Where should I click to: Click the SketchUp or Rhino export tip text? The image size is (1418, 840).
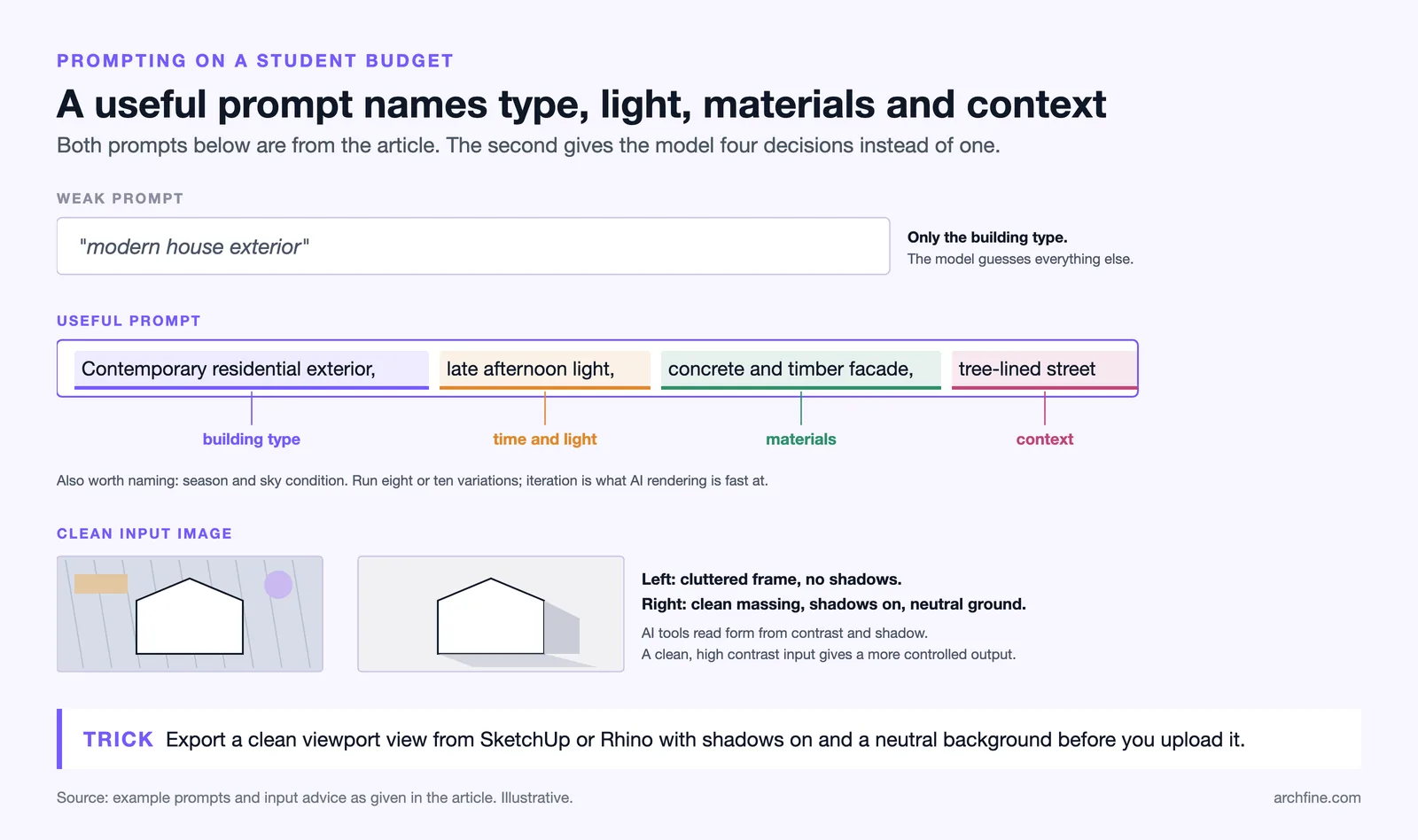pos(705,740)
